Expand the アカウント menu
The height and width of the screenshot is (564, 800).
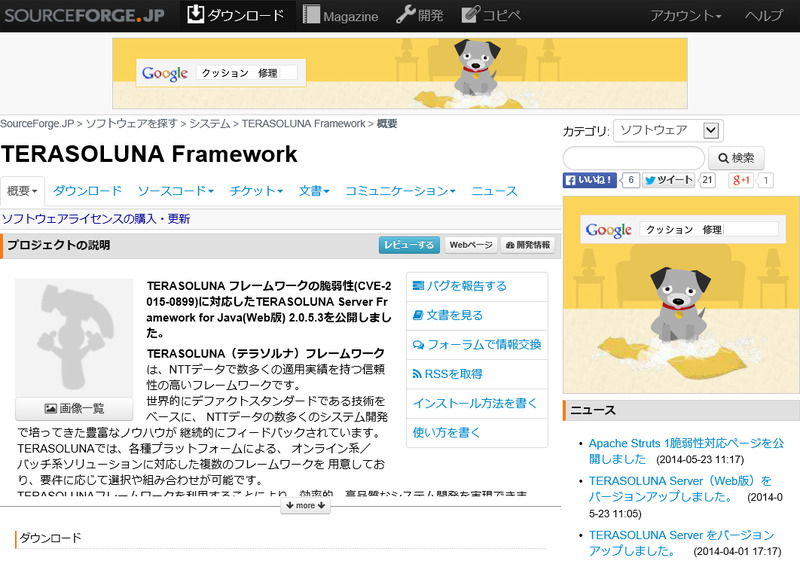pyautogui.click(x=685, y=16)
